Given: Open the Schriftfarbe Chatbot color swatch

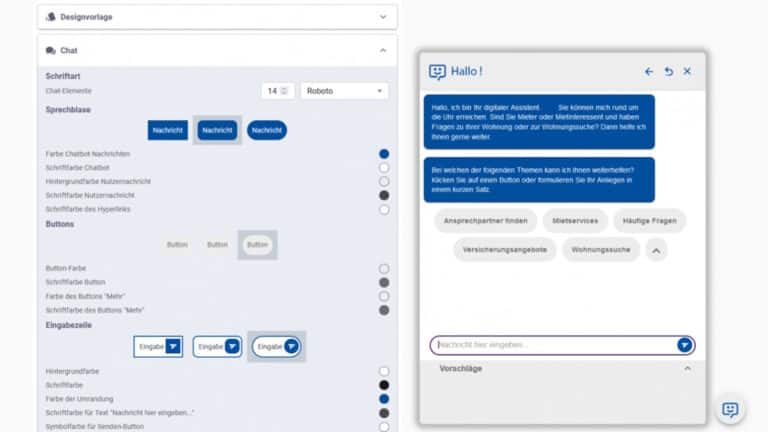Looking at the screenshot, I should tap(384, 168).
